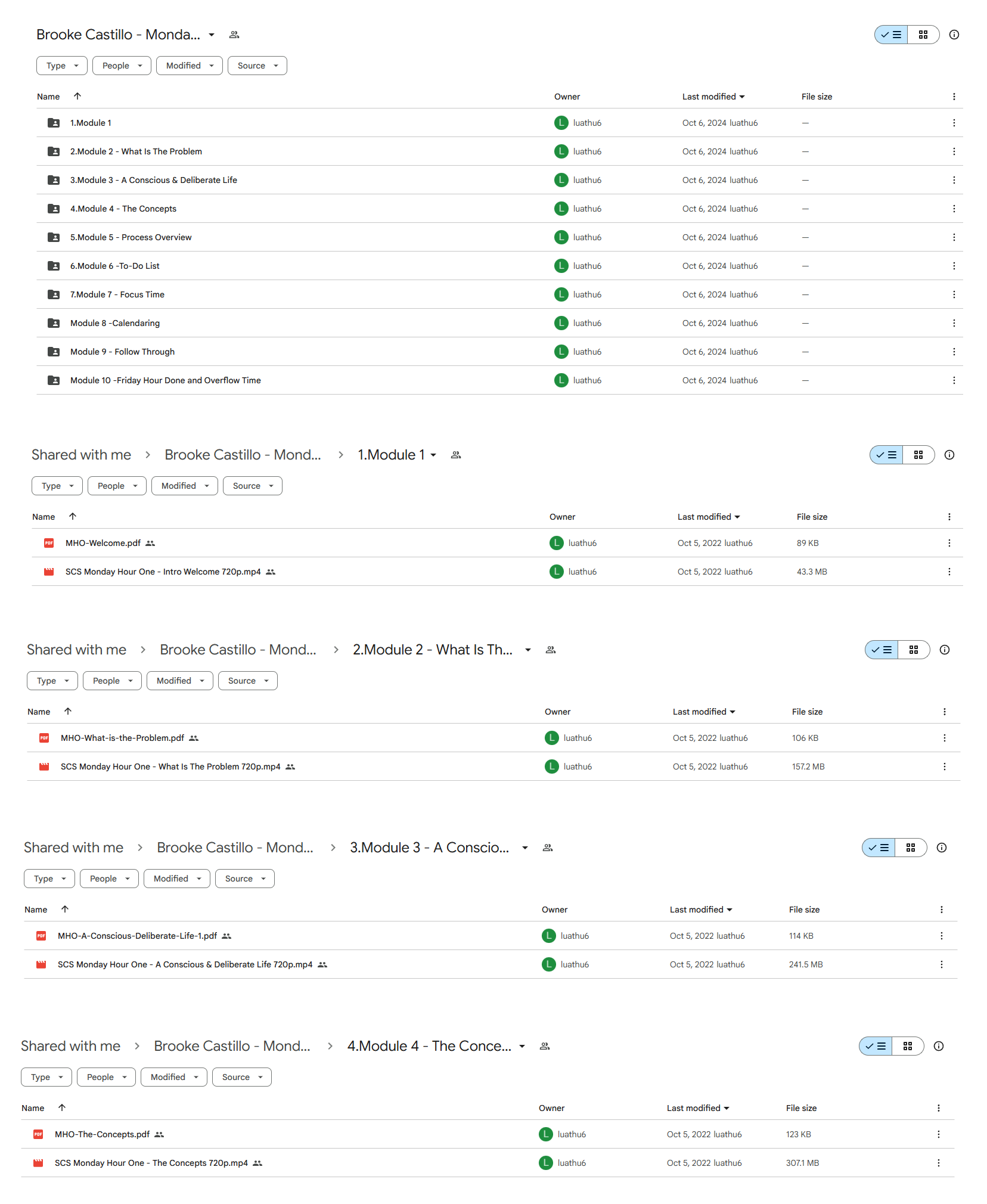Viewport: 987px width, 1204px height.
Task: Click Owner column header in 4.Module 4 list
Action: point(551,1108)
